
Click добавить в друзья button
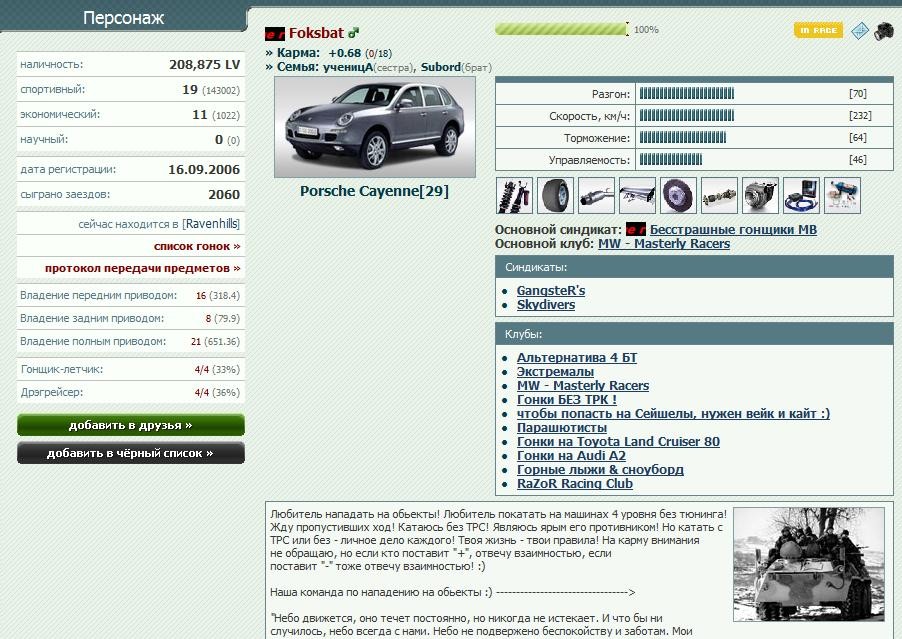[x=131, y=425]
